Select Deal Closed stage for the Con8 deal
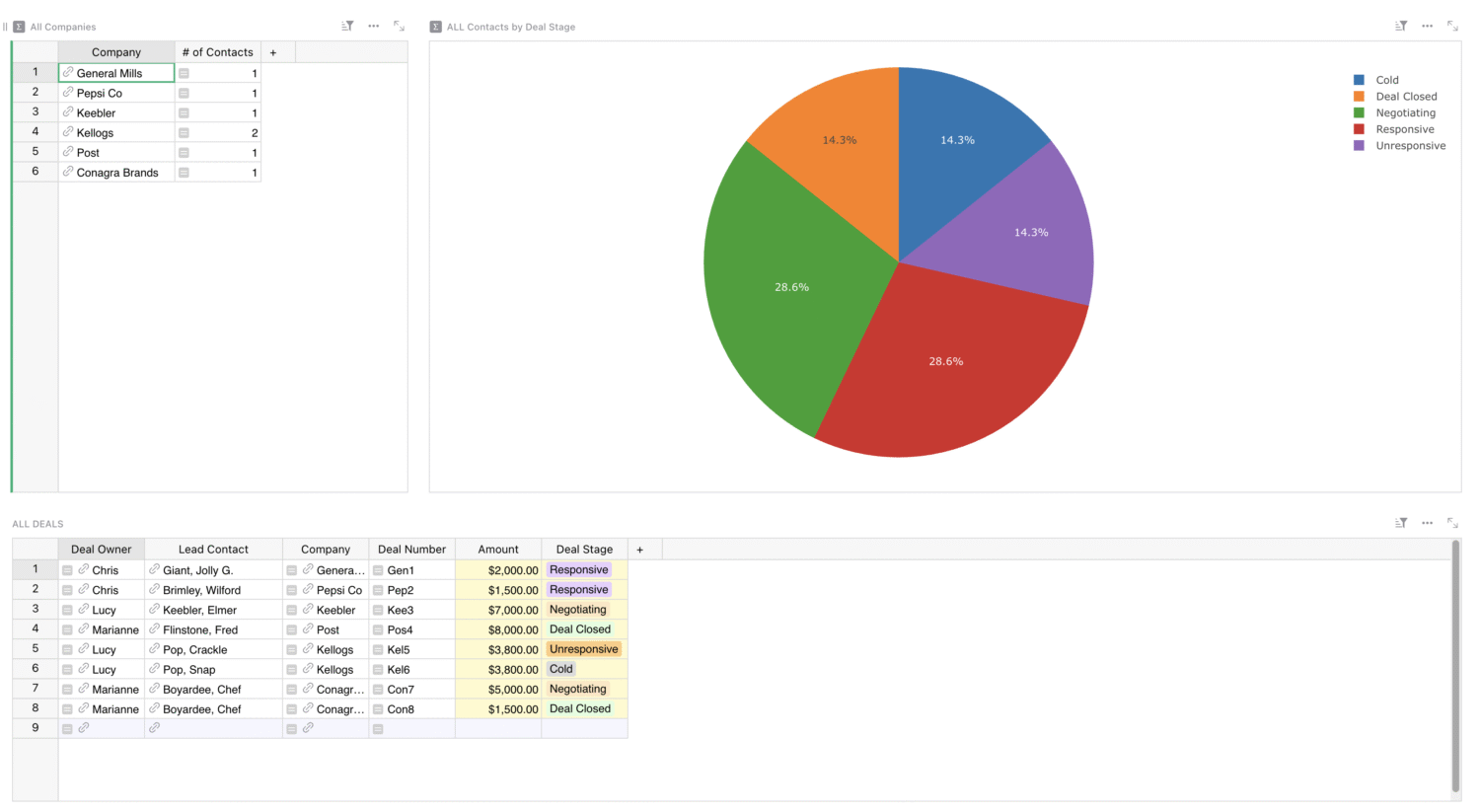This screenshot has height=812, width=1480. [584, 709]
